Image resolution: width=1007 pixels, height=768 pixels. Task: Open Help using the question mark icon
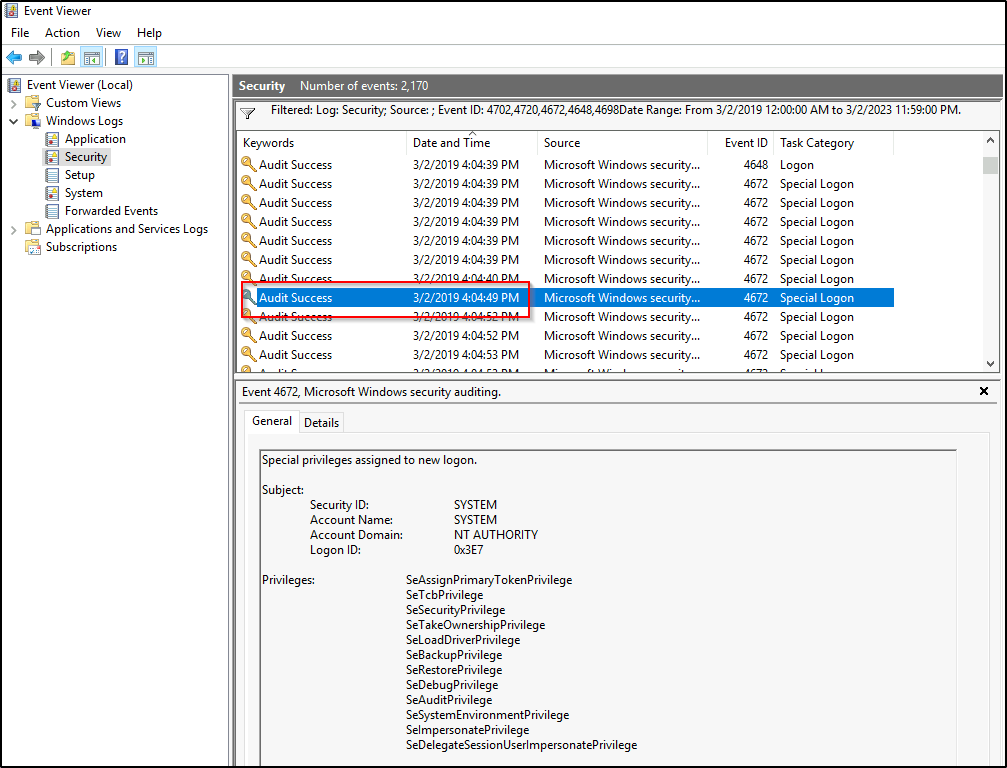pos(121,57)
